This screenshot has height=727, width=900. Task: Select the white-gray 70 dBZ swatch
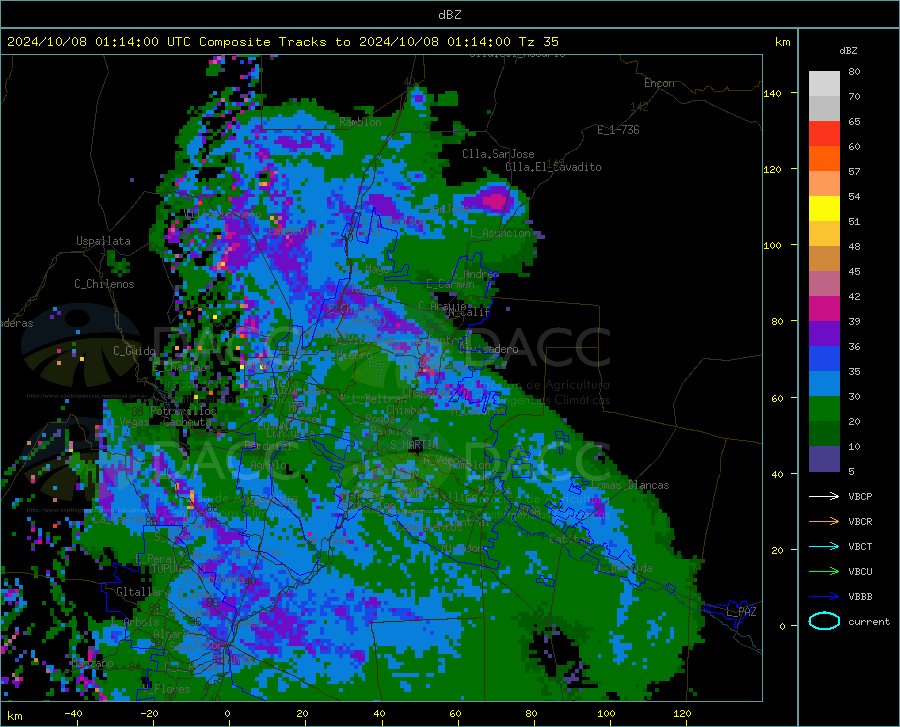[824, 84]
